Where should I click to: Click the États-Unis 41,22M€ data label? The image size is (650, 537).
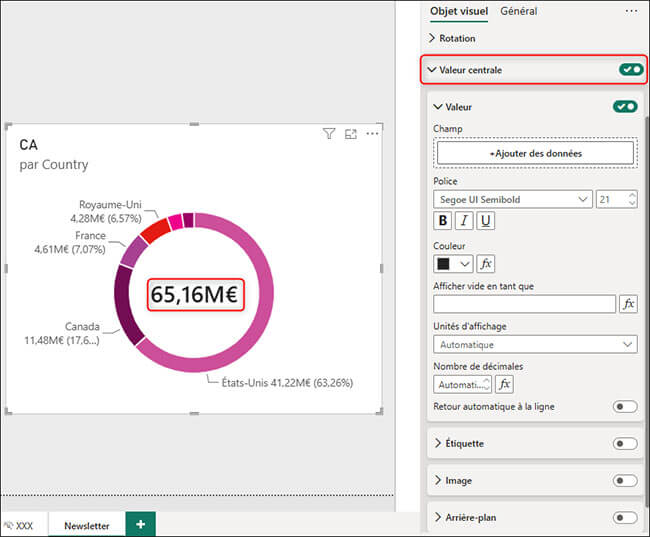tap(287, 382)
